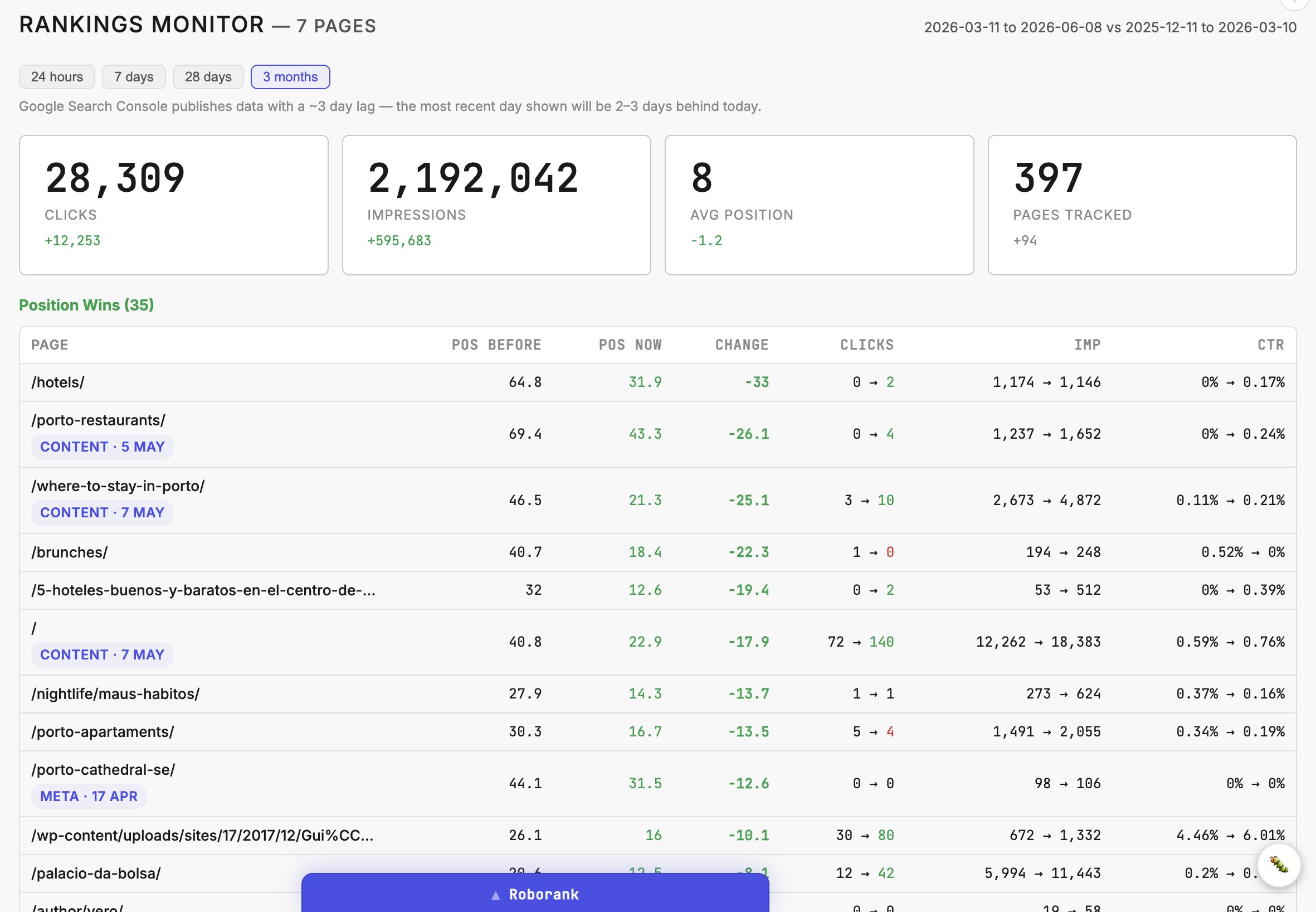Open the /porto-cathedral-se/ page link
Image resolution: width=1316 pixels, height=912 pixels.
click(x=104, y=769)
